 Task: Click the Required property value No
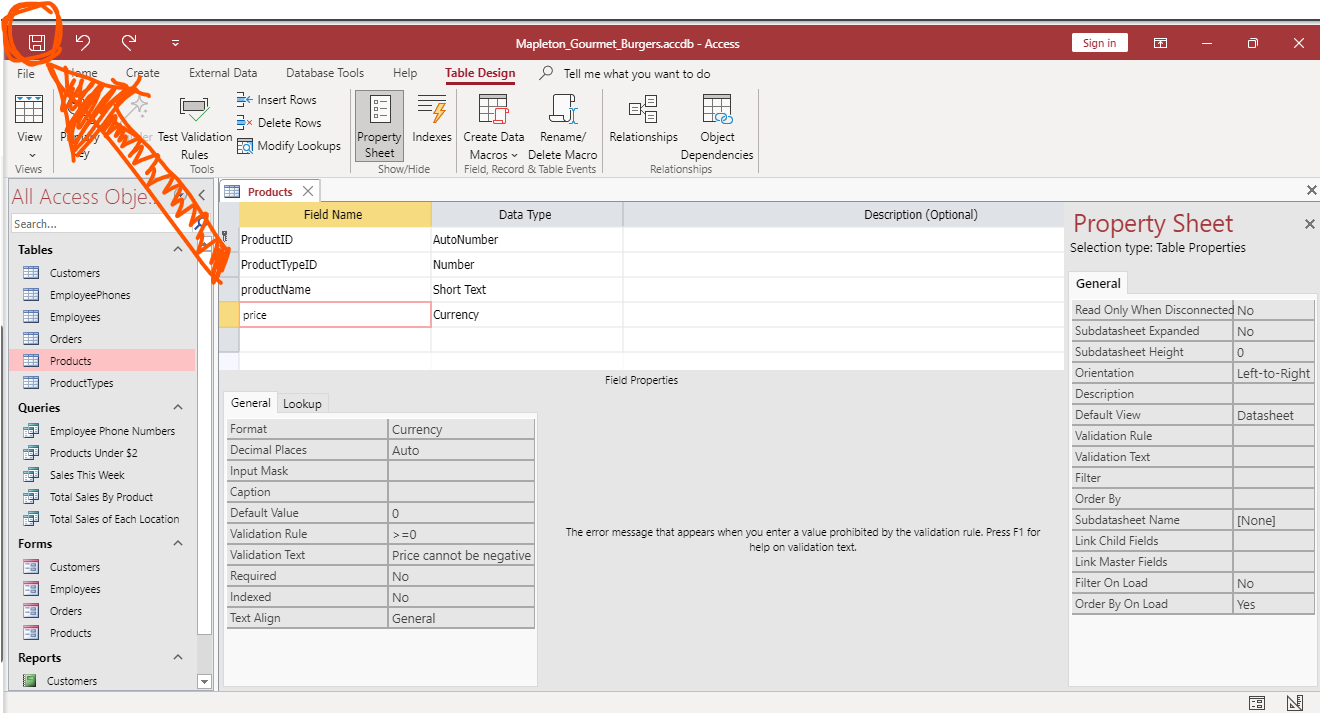[461, 576]
